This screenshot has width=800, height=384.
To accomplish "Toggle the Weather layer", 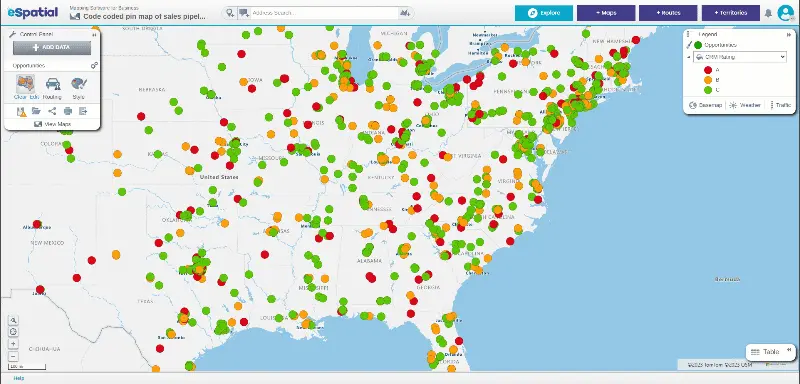I will [745, 105].
